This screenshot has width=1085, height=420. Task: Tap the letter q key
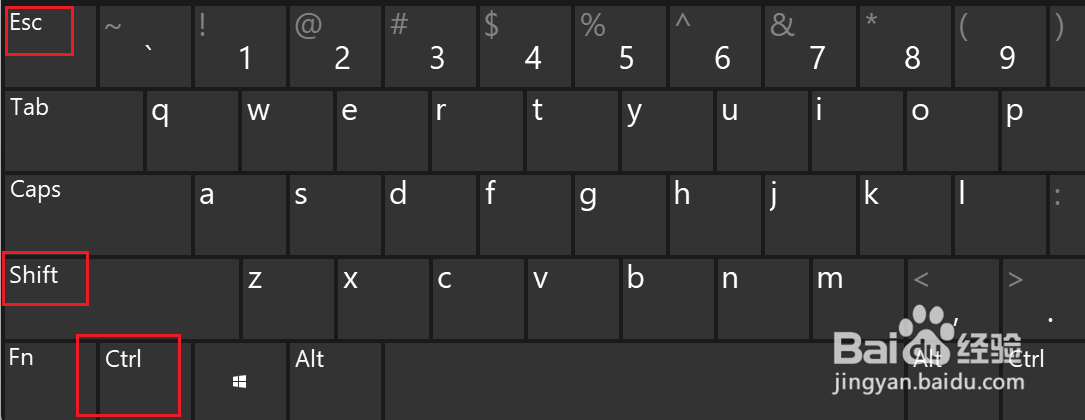(x=192, y=131)
